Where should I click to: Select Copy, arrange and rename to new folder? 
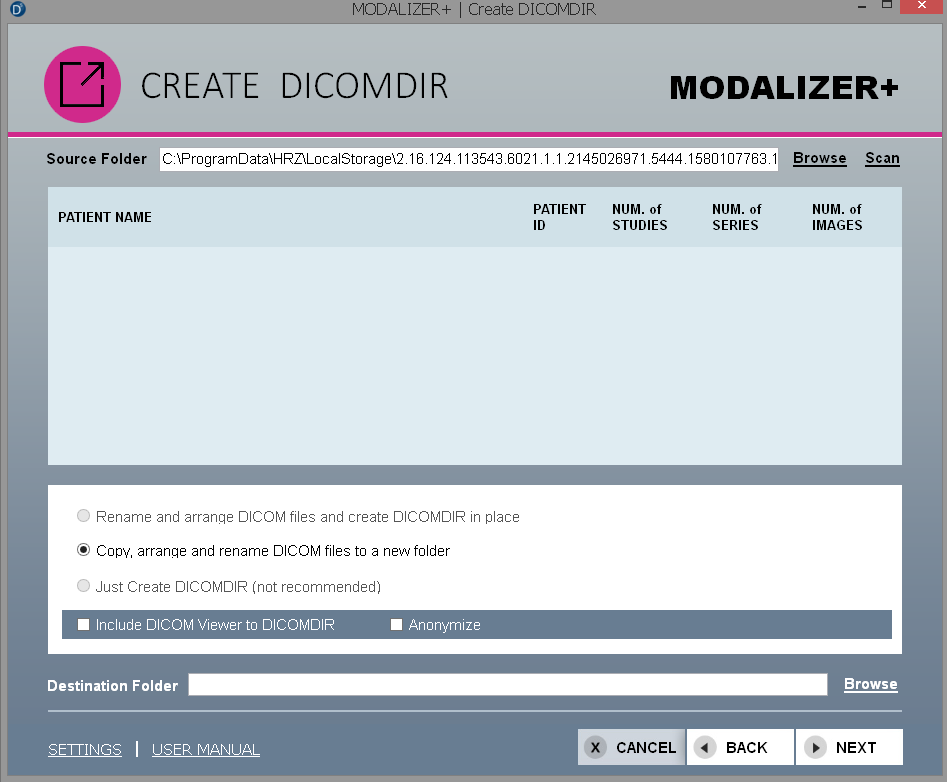coord(83,551)
